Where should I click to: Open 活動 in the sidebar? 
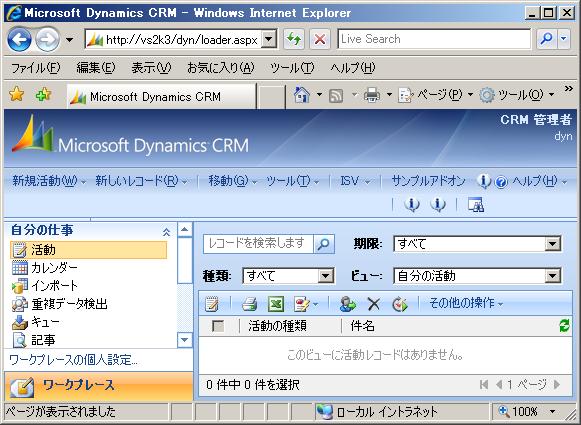coord(89,250)
